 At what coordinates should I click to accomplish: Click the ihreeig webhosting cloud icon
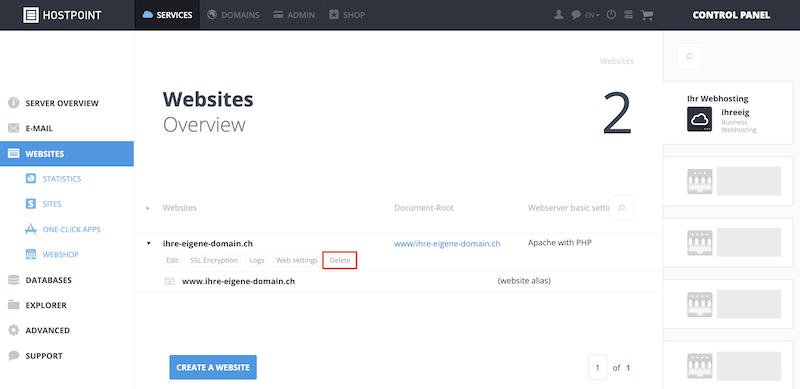tap(699, 119)
